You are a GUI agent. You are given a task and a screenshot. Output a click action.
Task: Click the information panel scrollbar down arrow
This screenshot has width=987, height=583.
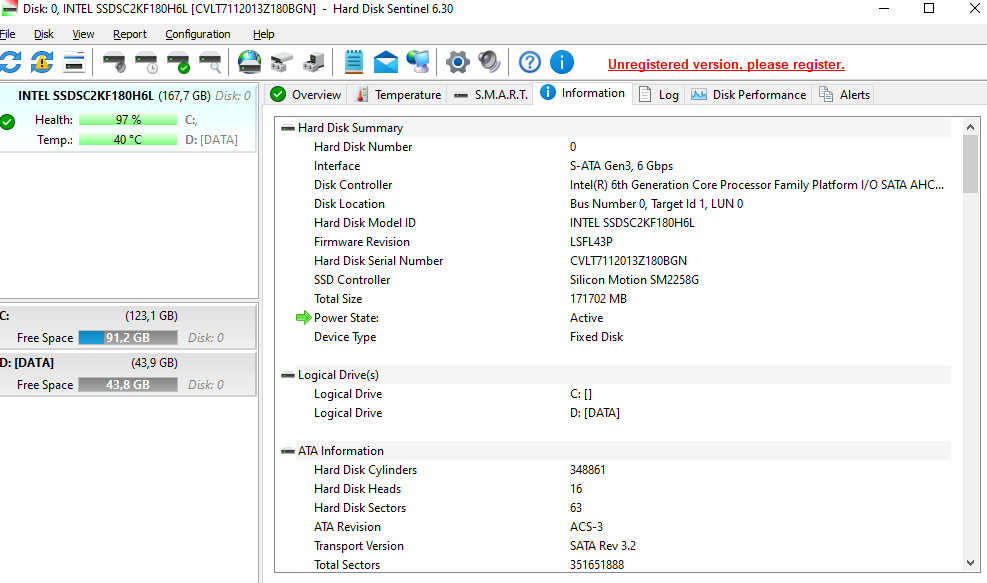(x=970, y=564)
